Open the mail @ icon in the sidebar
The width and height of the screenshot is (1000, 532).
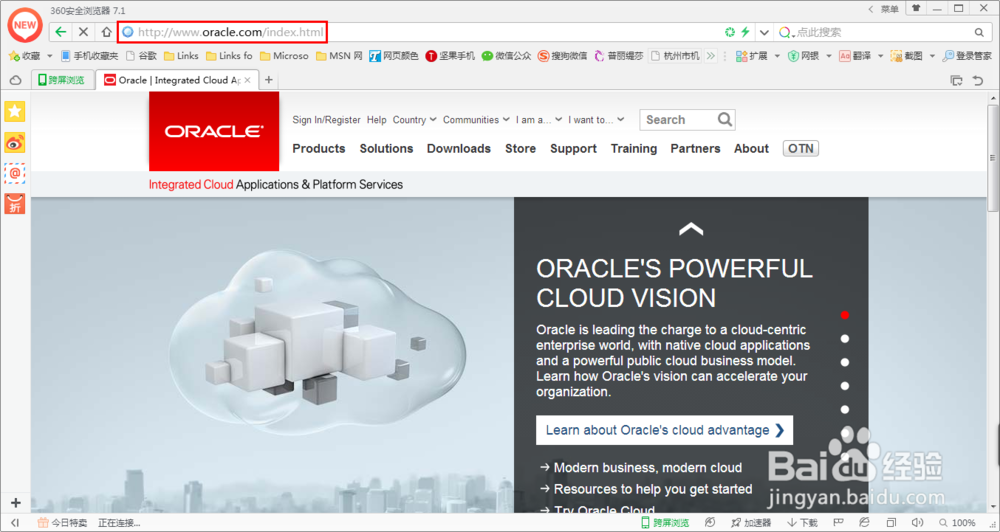coord(15,173)
